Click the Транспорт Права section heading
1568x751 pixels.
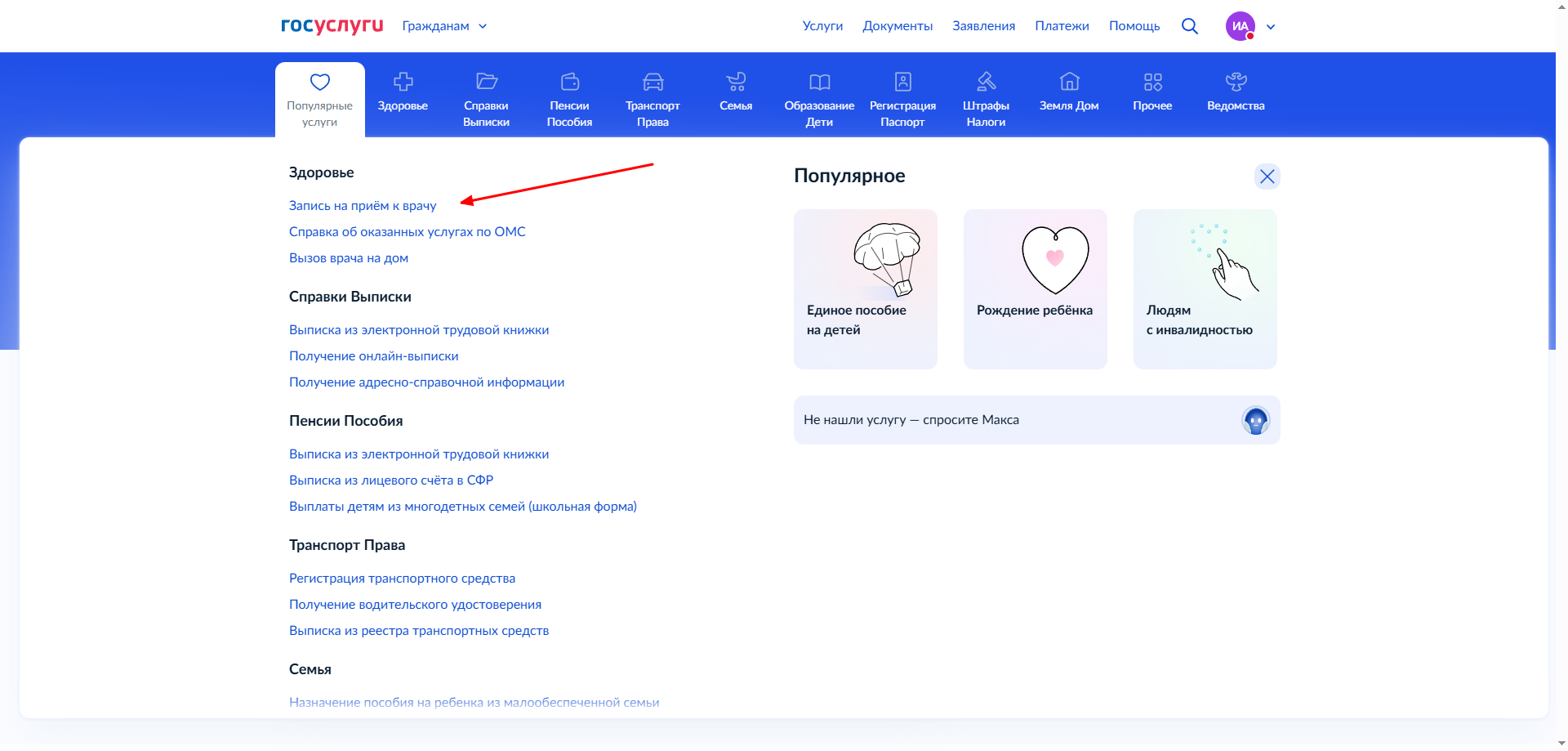[347, 545]
